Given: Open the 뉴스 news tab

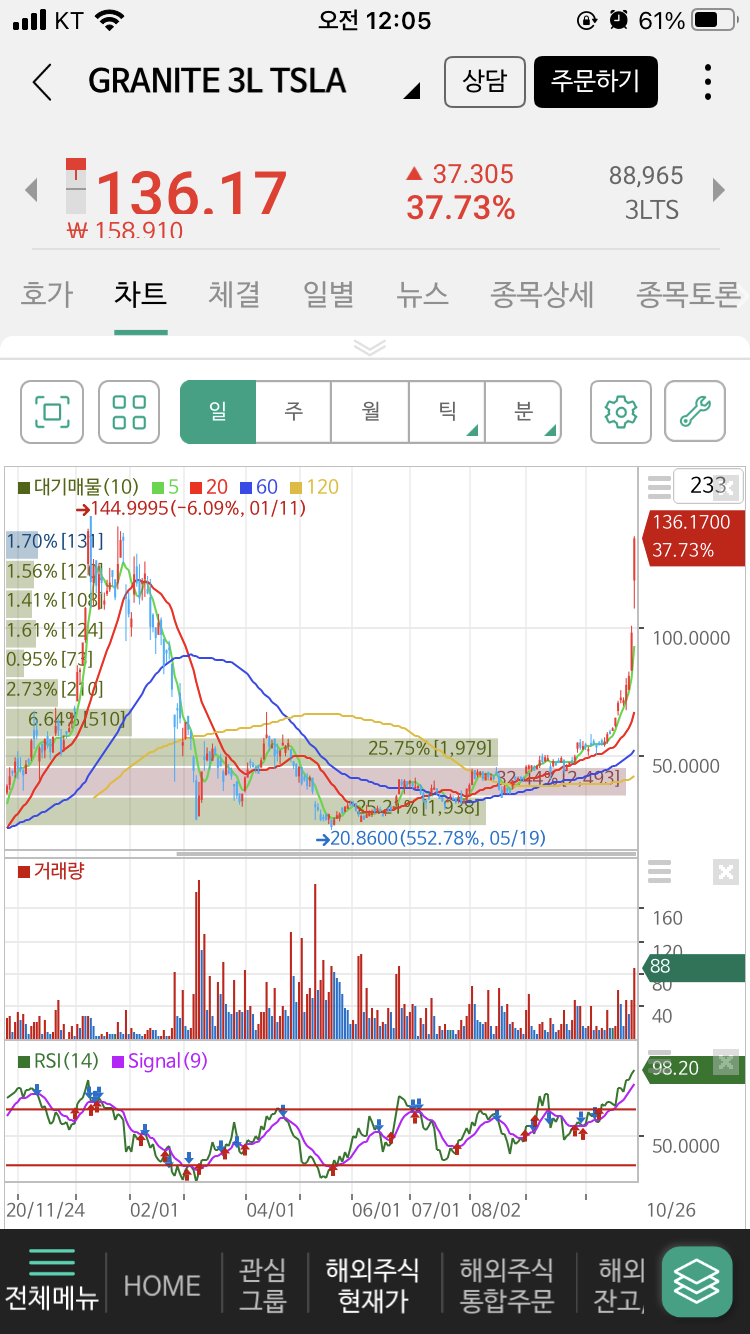Looking at the screenshot, I should 423,294.
